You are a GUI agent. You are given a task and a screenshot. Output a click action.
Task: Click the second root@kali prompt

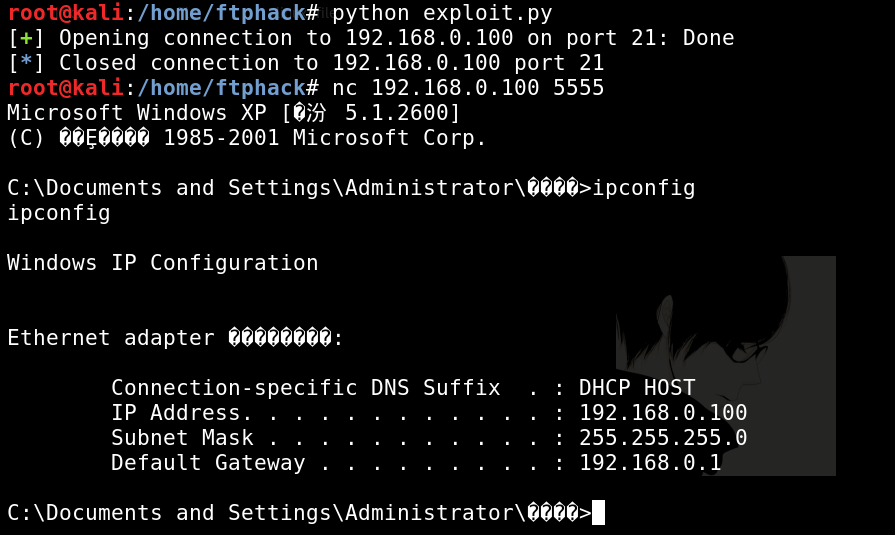coord(65,88)
